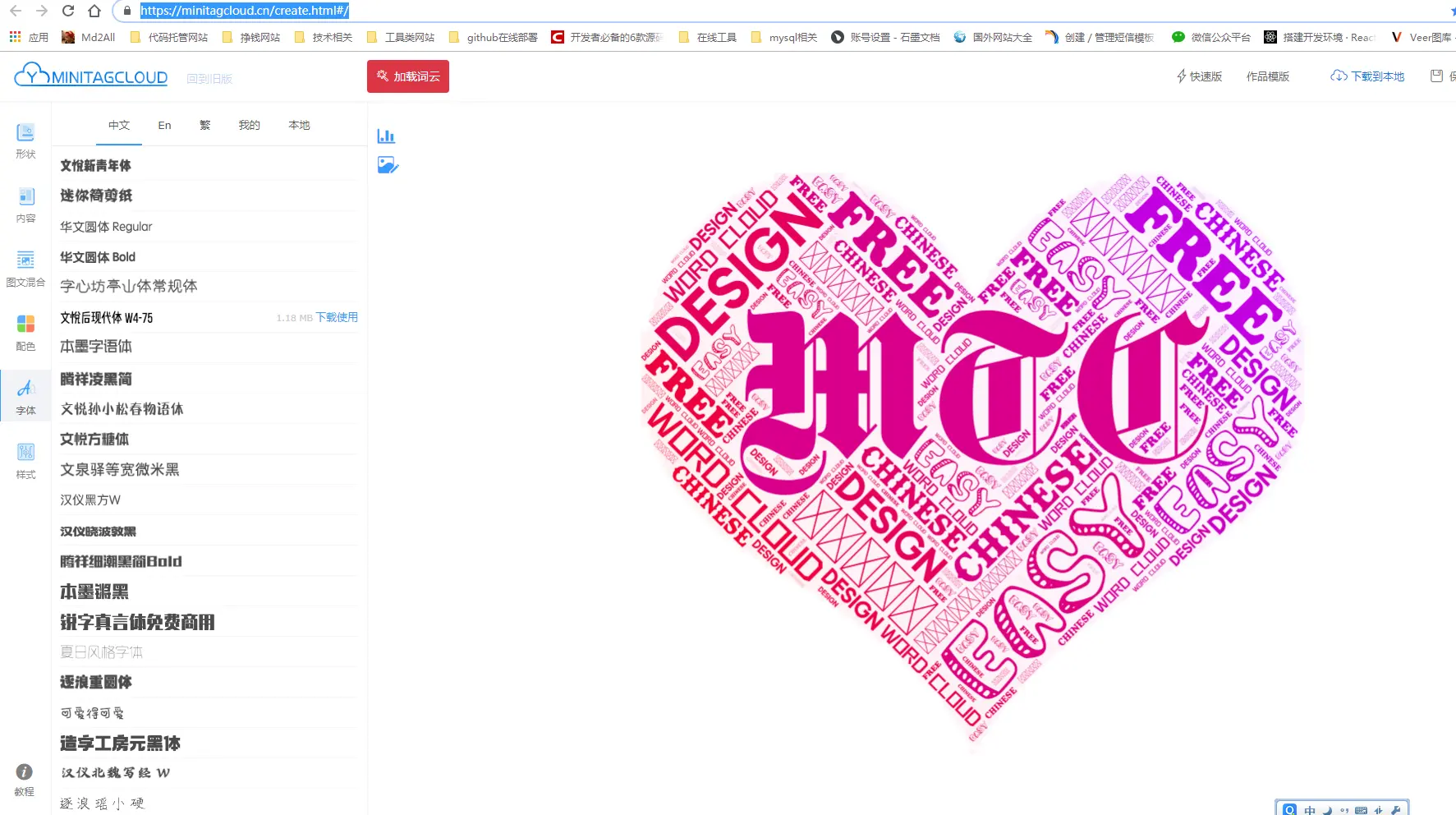Open the 应用 apps bookmark icon
Viewport: 1456px width, 815px height.
28,37
